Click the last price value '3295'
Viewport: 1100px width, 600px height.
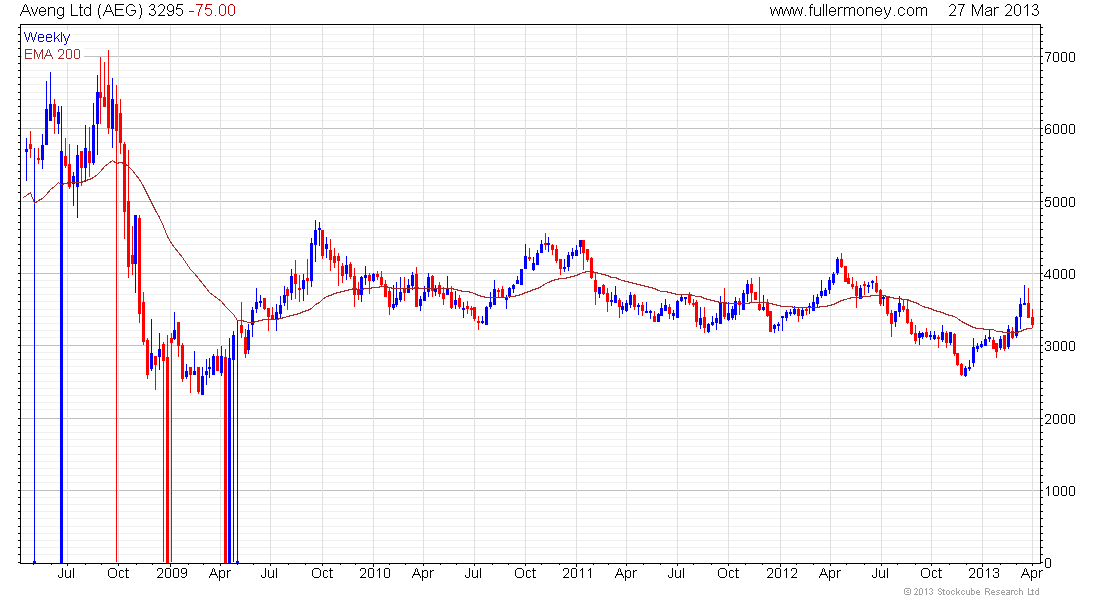pos(166,11)
